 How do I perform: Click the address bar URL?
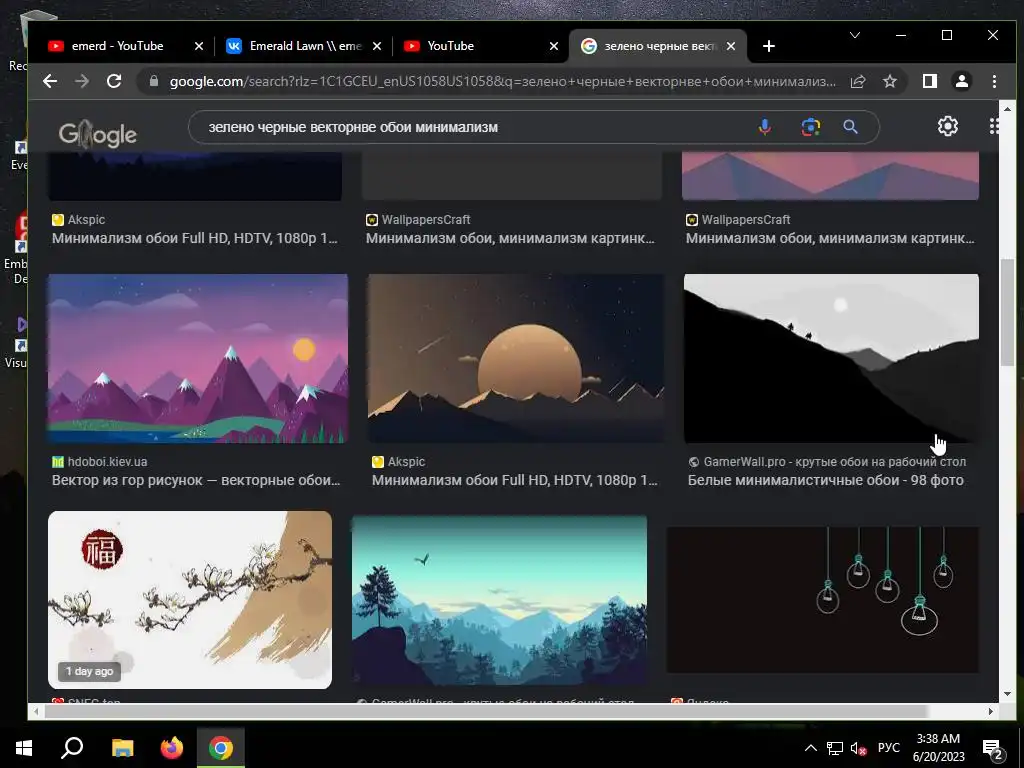(x=502, y=82)
